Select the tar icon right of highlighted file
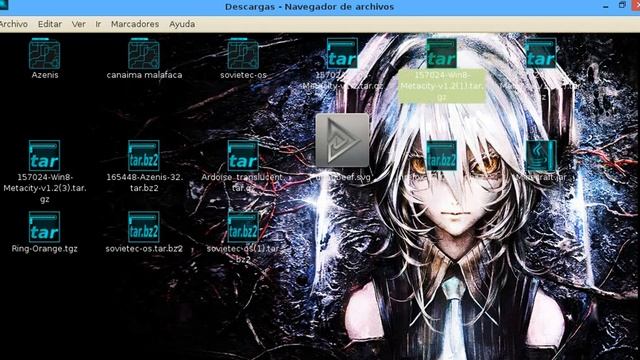This screenshot has width=640, height=360. pyautogui.click(x=540, y=53)
